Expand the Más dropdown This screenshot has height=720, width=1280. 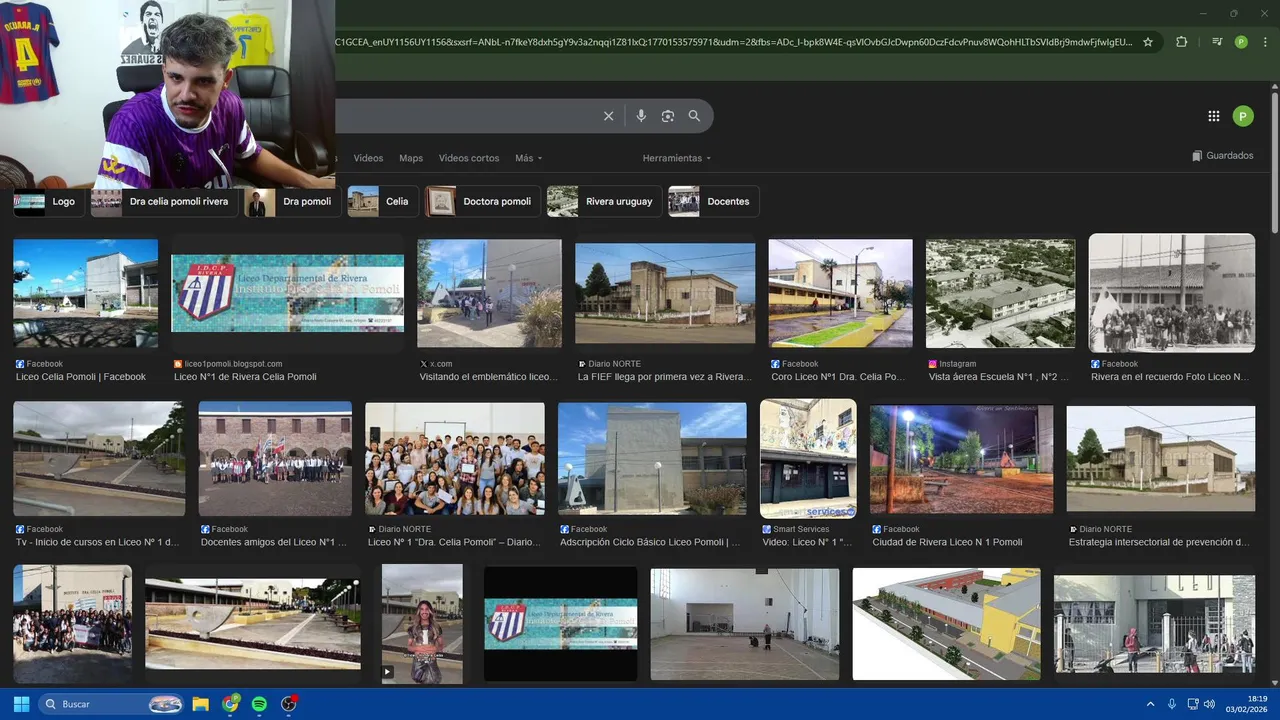529,158
